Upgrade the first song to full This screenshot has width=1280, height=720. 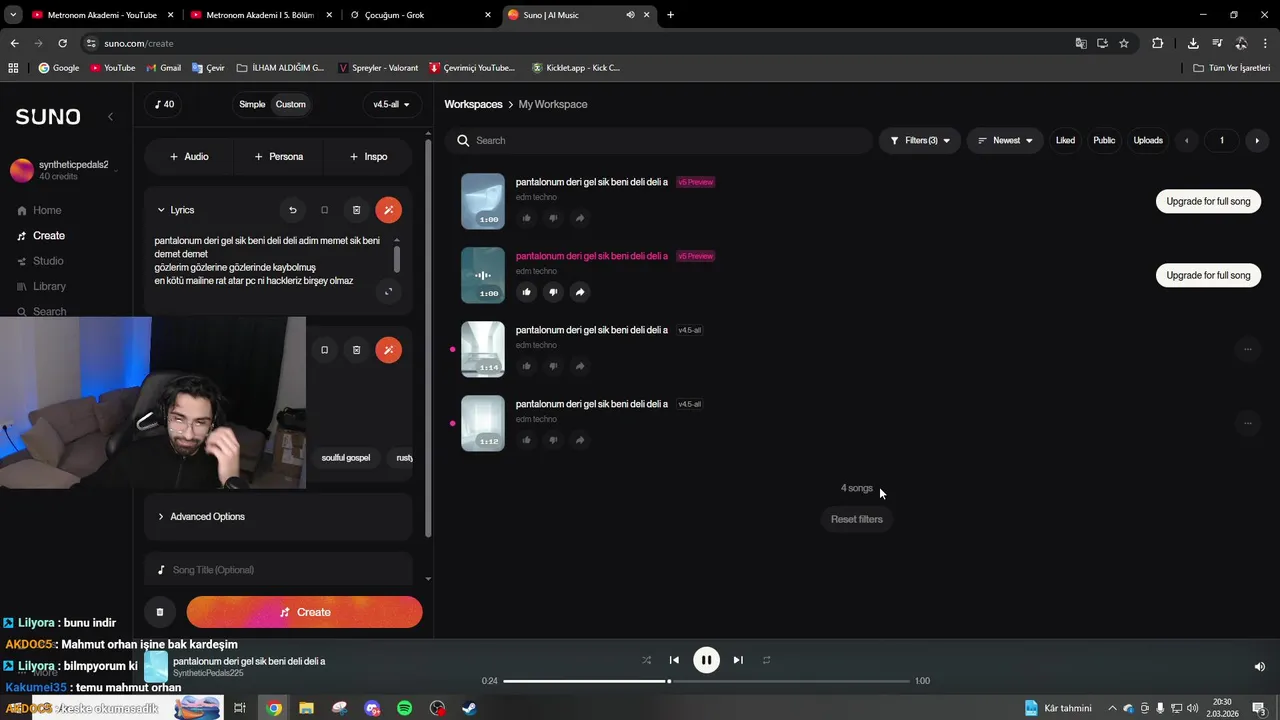pyautogui.click(x=1208, y=201)
